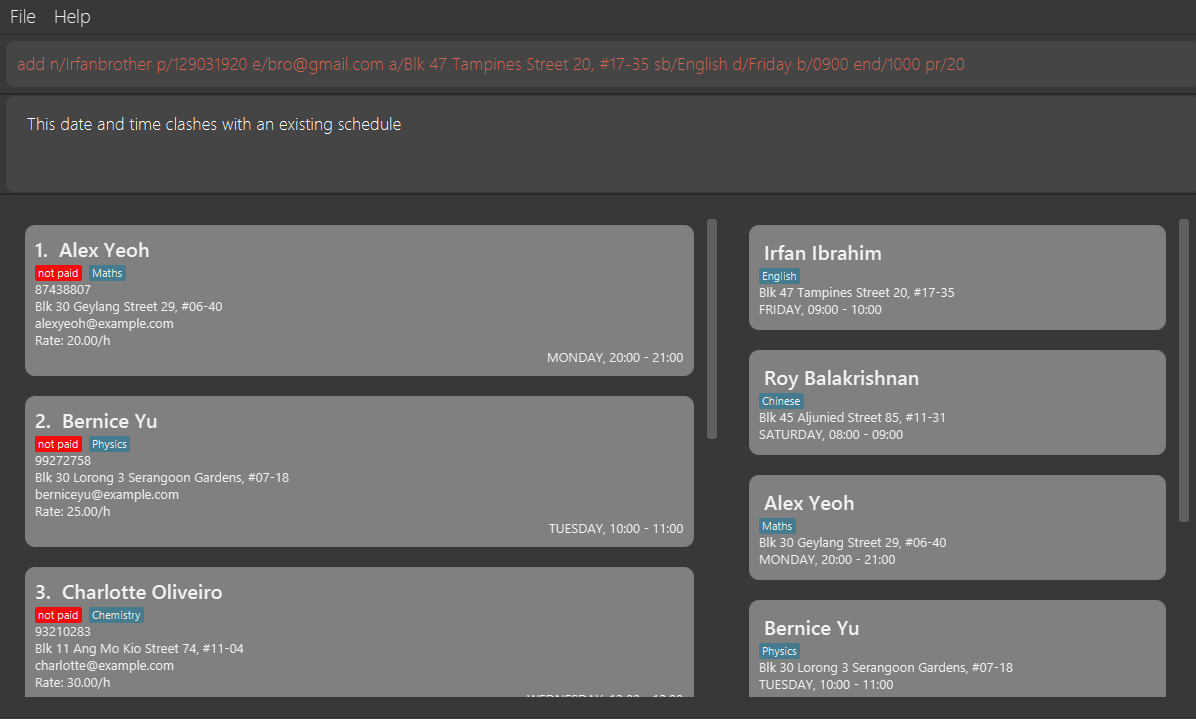Click the clash error message text

coord(214,124)
